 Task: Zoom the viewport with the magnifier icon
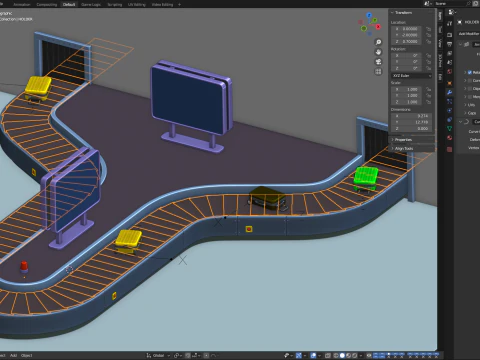(378, 42)
